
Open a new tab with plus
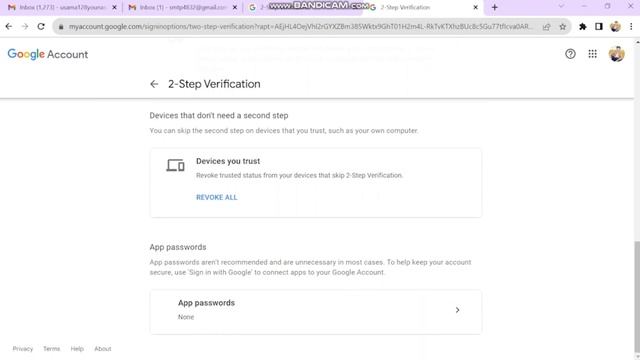coord(495,7)
